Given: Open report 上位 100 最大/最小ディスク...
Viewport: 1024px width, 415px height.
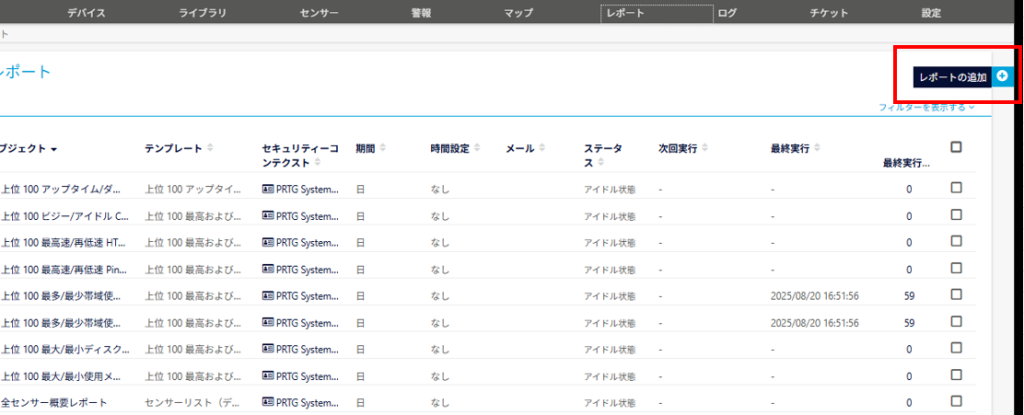Looking at the screenshot, I should pyautogui.click(x=65, y=349).
